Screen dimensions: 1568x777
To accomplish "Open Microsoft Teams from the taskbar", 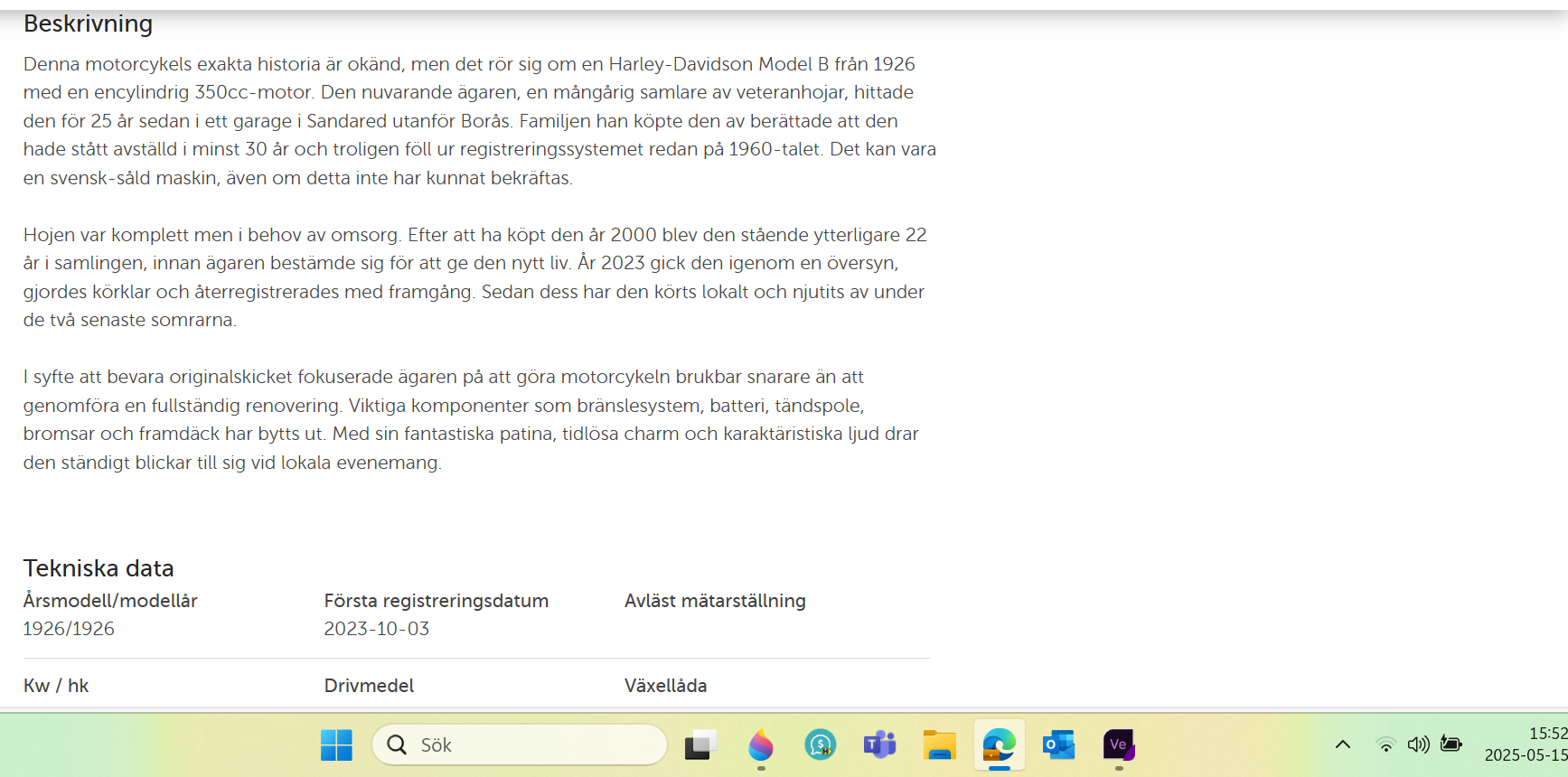I will (x=879, y=745).
